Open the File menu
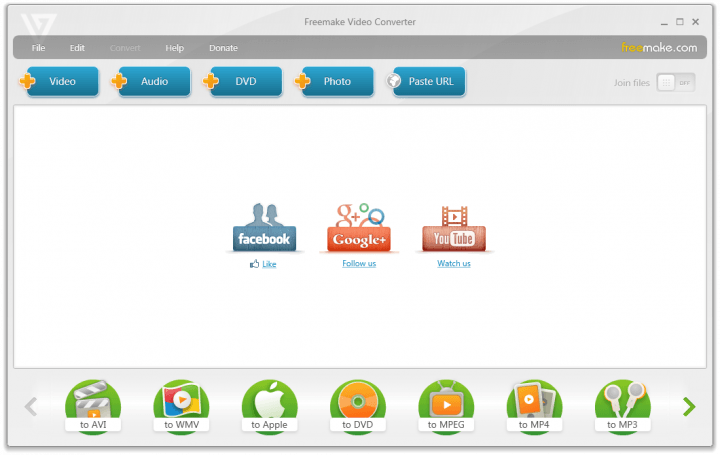 [39, 48]
